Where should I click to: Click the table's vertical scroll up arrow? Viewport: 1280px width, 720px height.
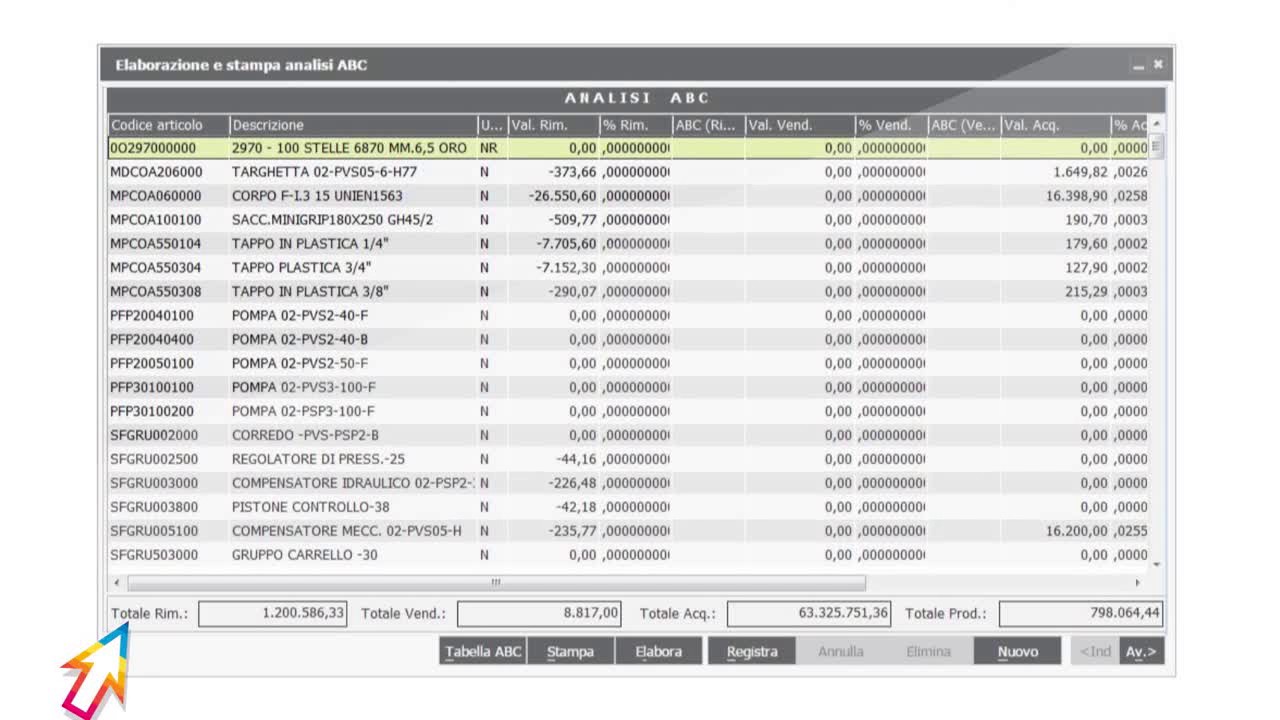click(1157, 124)
